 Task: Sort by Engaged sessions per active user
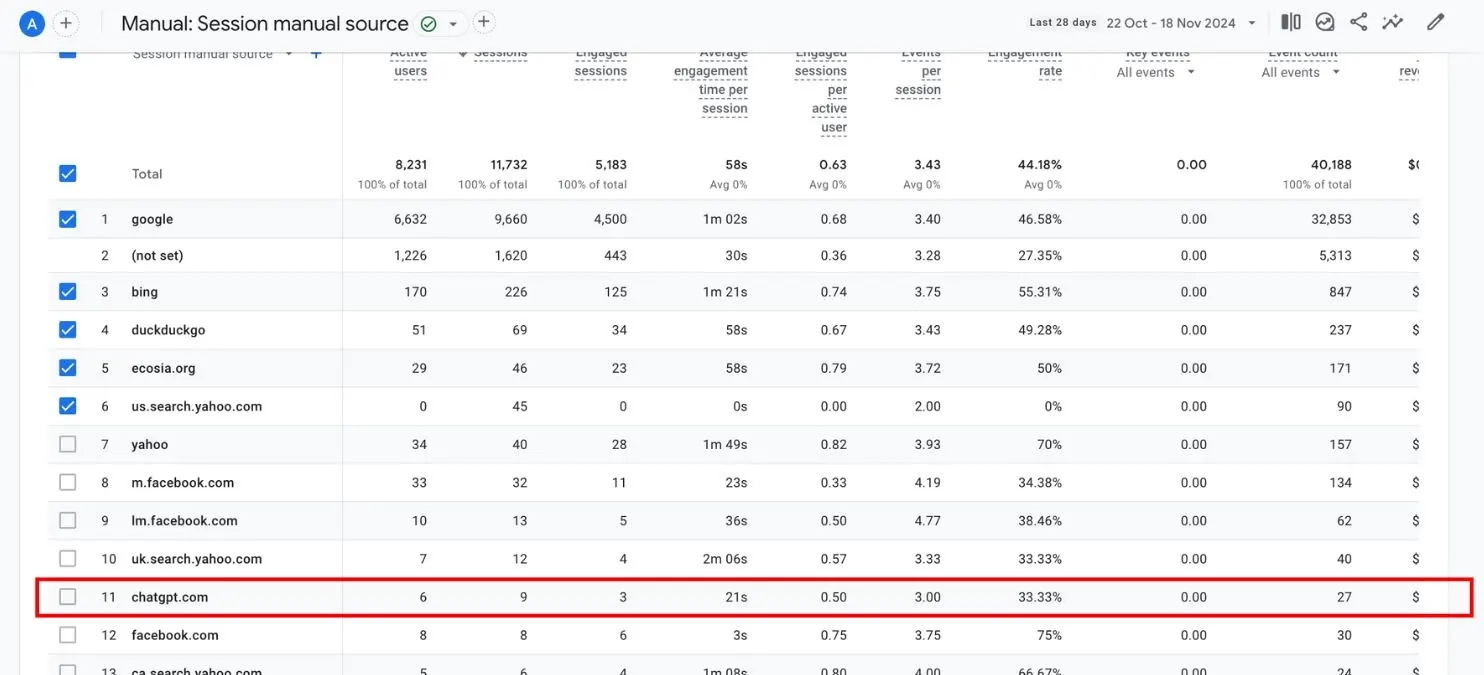coord(821,90)
